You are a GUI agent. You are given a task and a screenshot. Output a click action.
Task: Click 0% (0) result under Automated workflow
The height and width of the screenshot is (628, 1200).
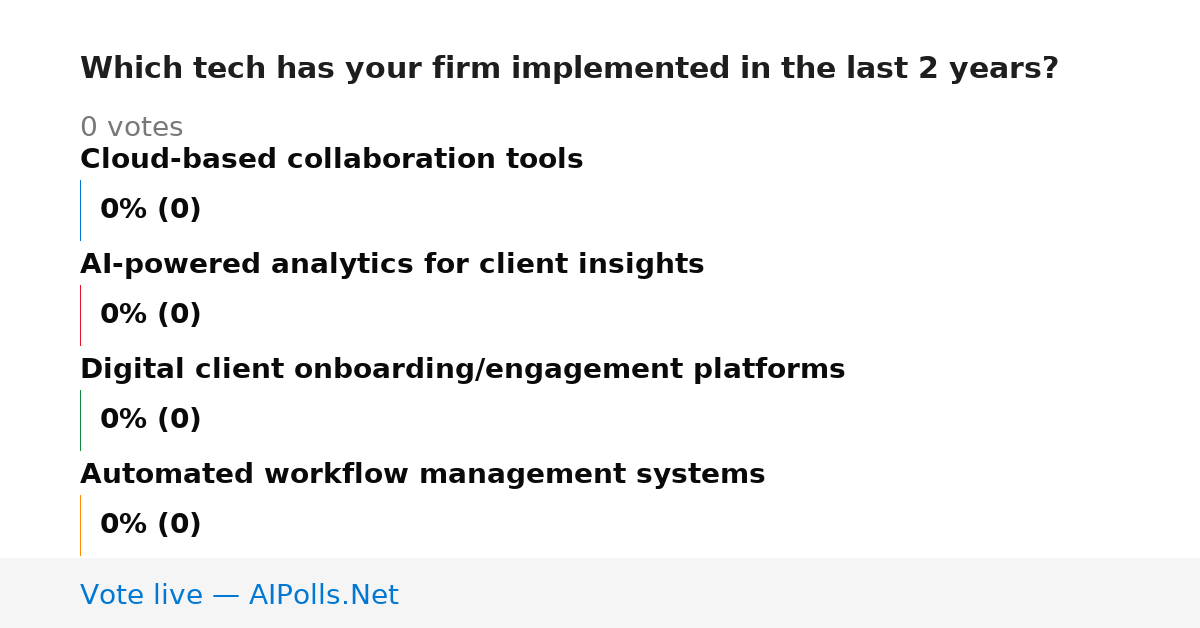150,525
